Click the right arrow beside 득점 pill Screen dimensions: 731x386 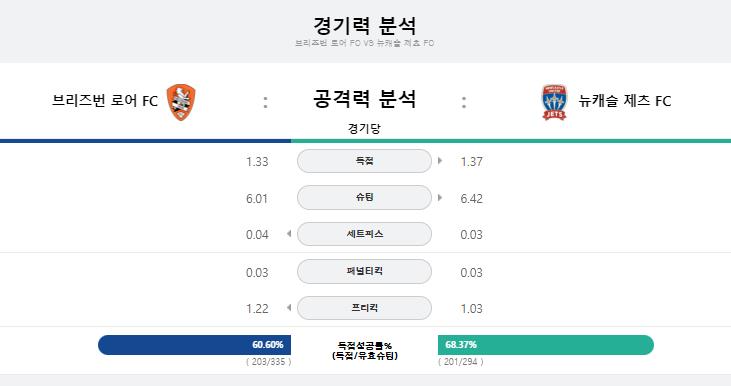click(x=440, y=161)
